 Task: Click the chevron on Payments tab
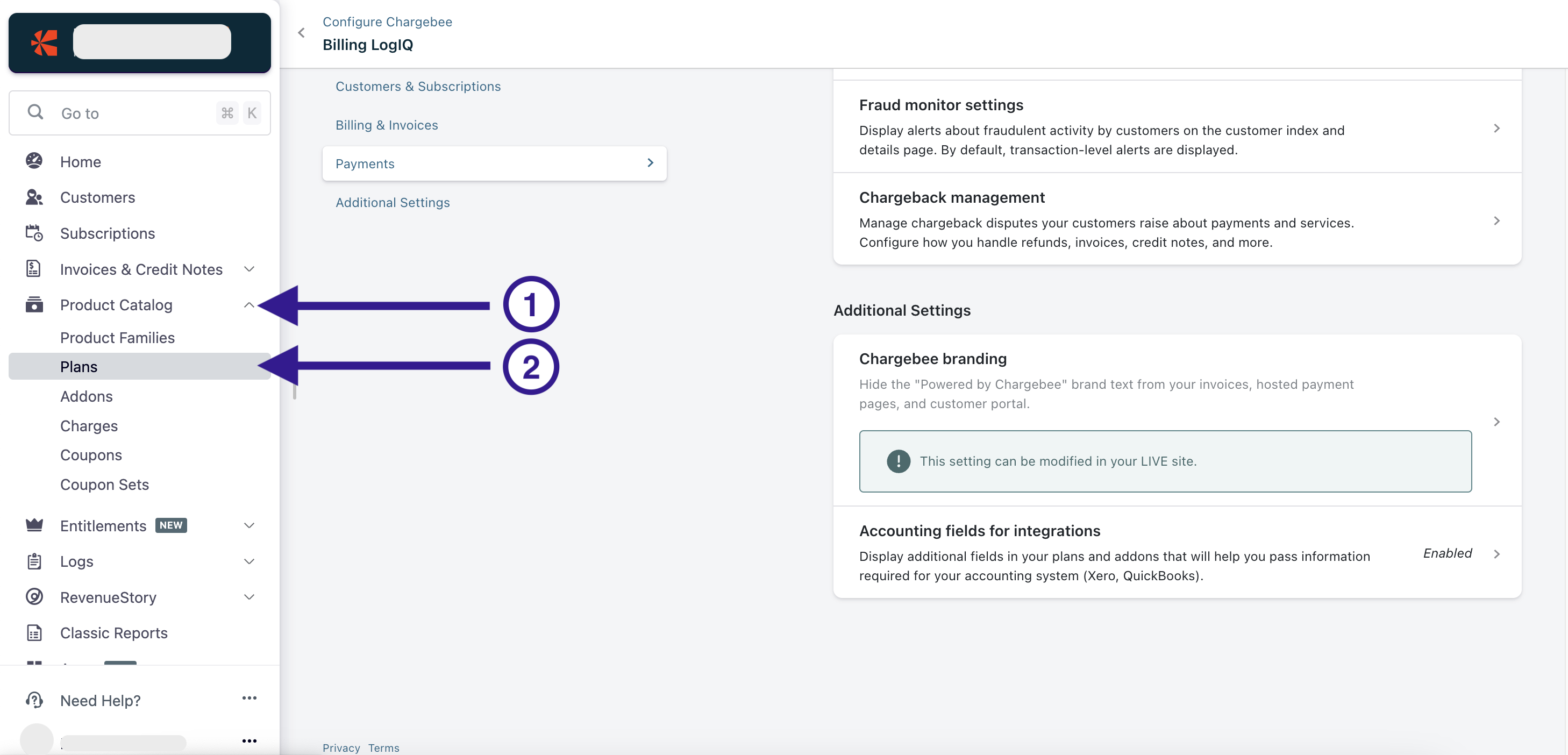(x=650, y=162)
